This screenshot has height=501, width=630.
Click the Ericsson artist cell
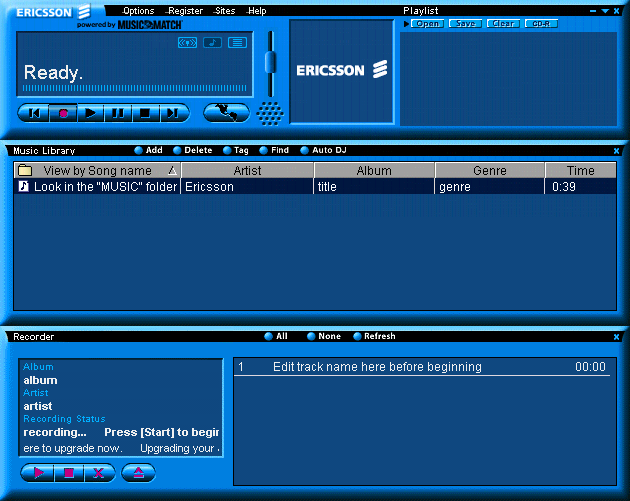click(x=247, y=187)
